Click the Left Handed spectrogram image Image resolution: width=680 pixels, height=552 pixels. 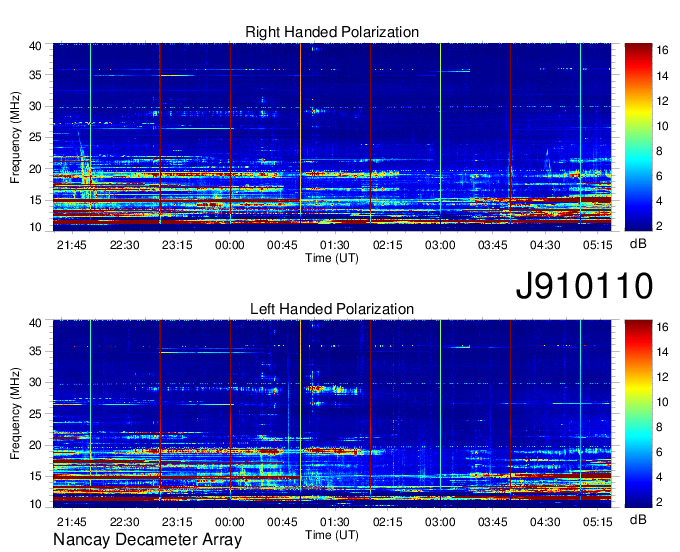click(x=332, y=414)
